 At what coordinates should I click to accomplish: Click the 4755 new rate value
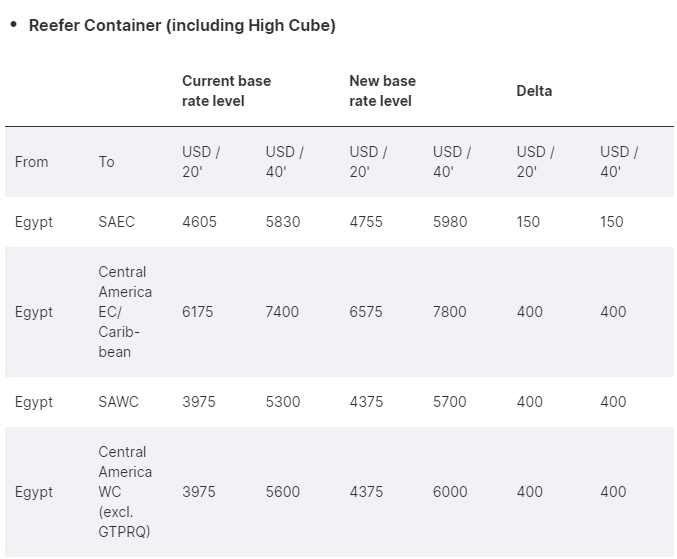[366, 222]
